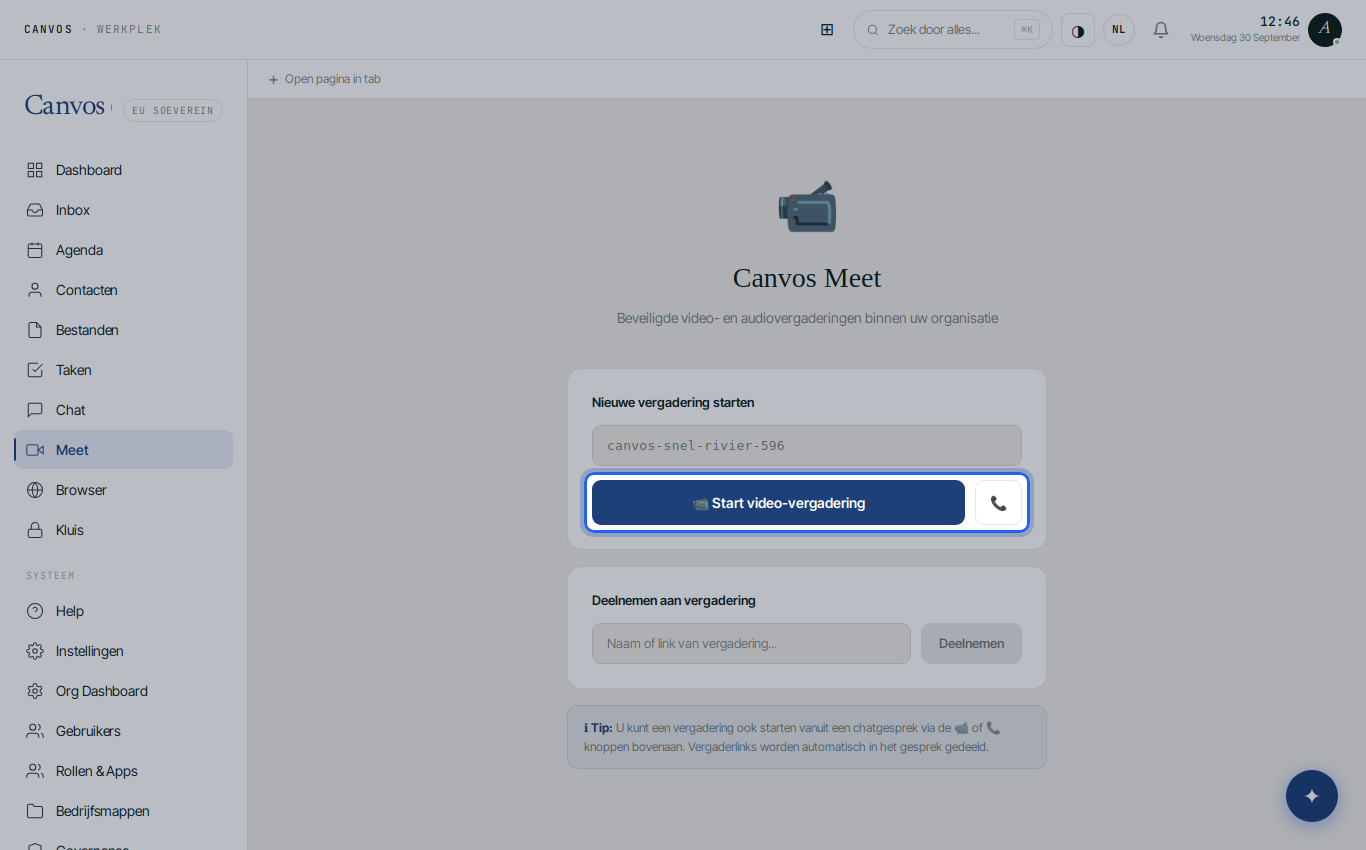Open notifications bell
1366x850 pixels.
(x=1161, y=30)
